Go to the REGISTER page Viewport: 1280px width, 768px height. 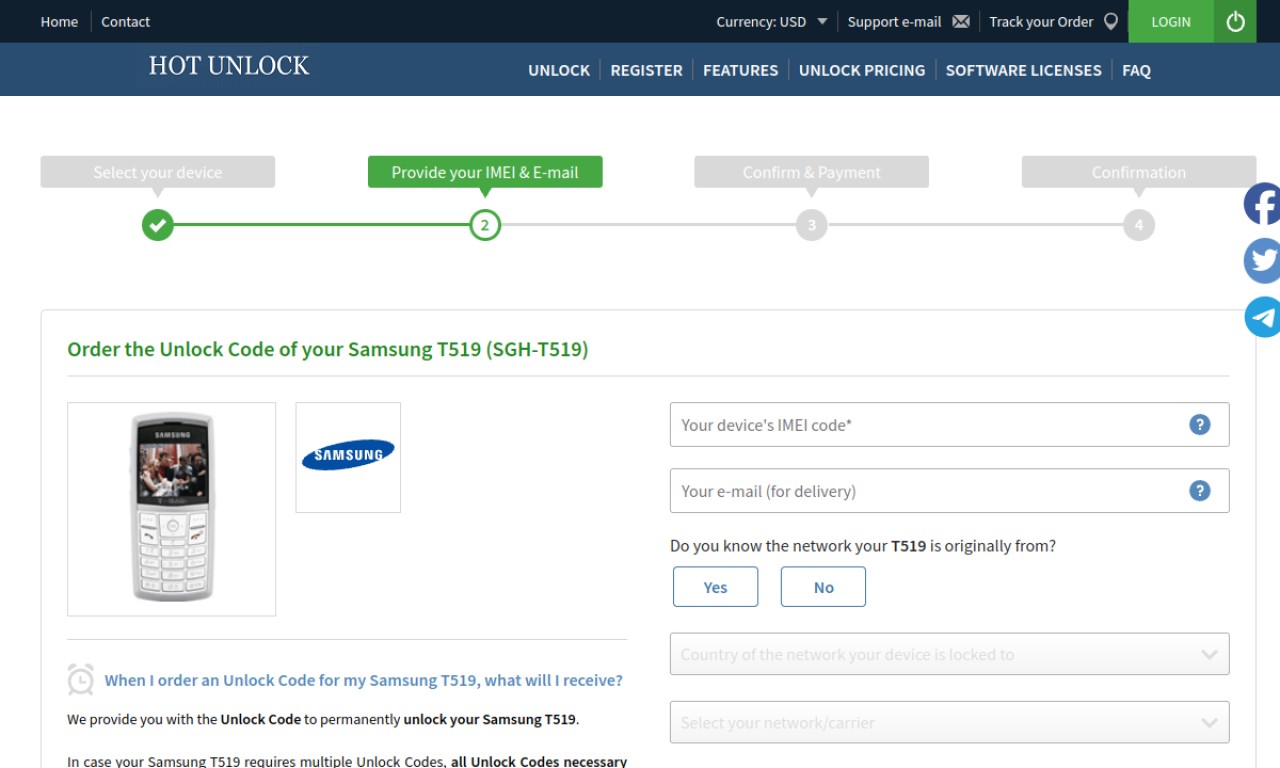pyautogui.click(x=646, y=70)
